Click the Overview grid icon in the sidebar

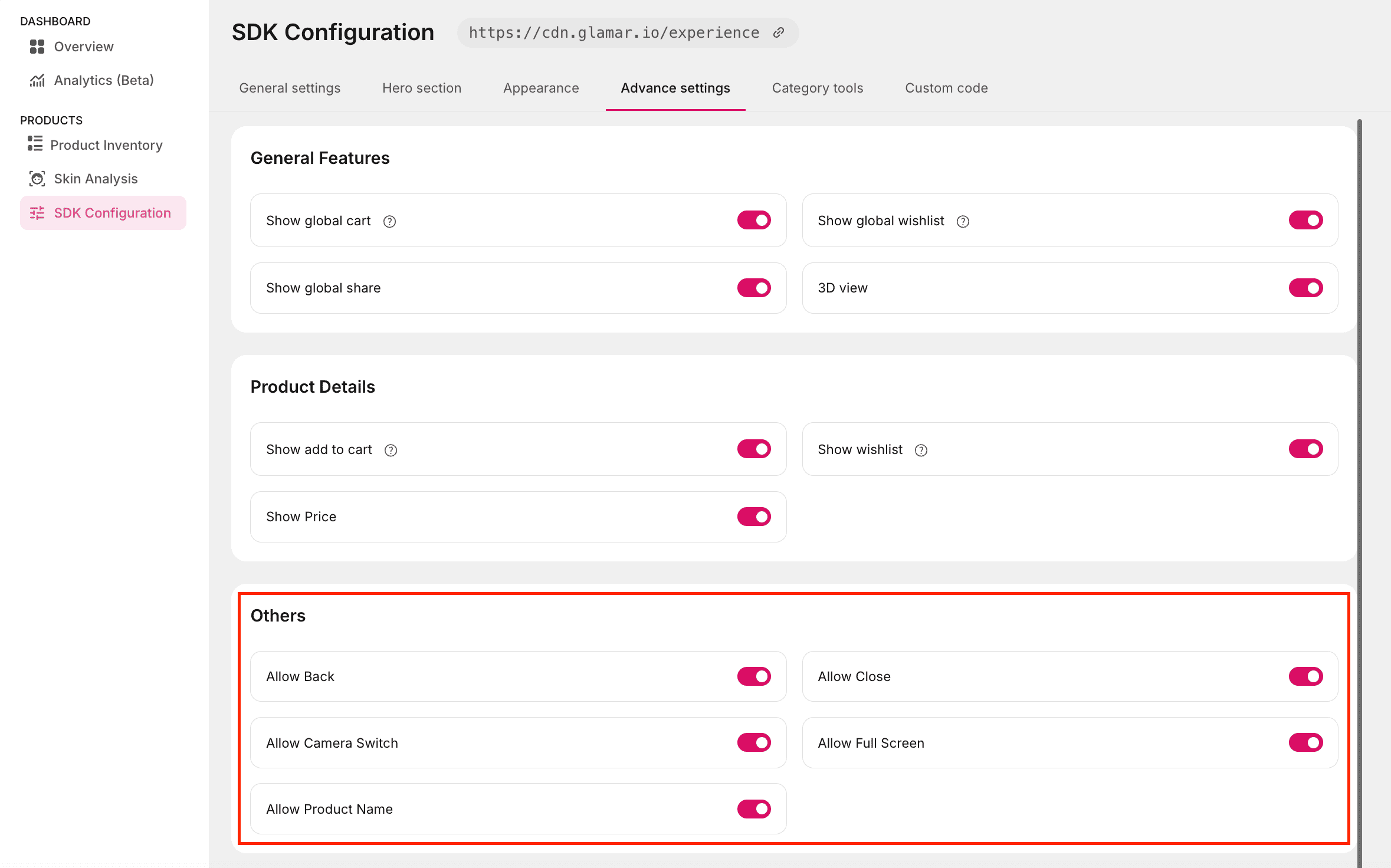[37, 47]
